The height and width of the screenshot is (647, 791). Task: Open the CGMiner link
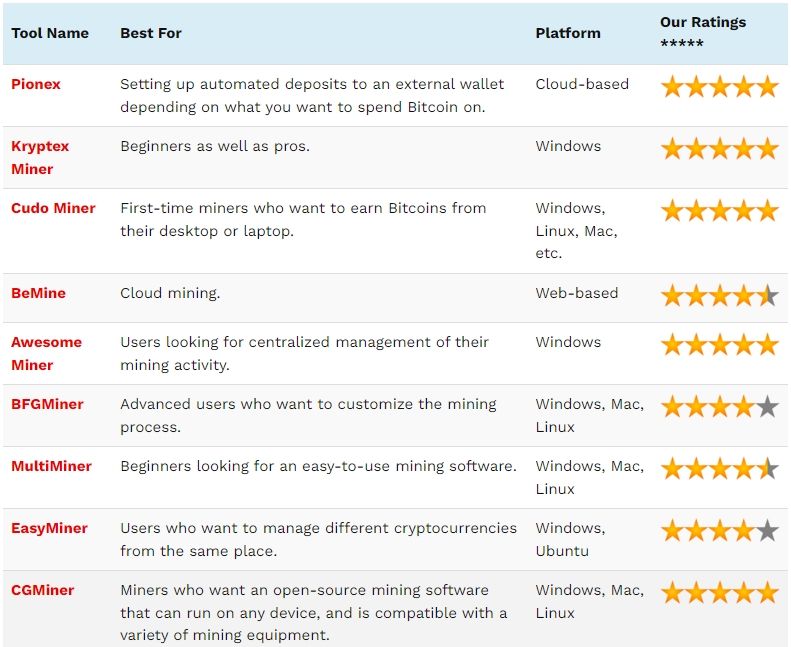pos(42,590)
